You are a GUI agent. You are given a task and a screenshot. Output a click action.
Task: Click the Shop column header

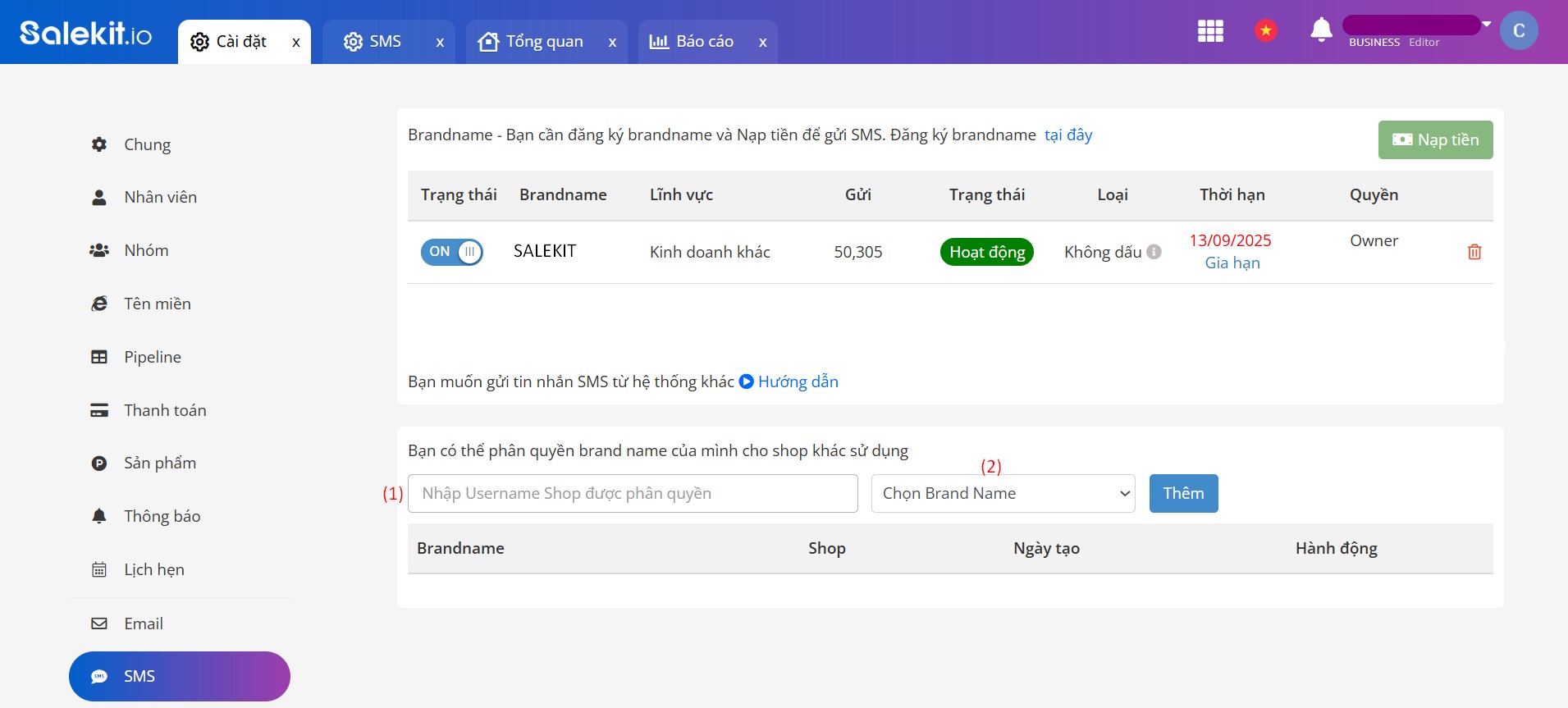826,548
